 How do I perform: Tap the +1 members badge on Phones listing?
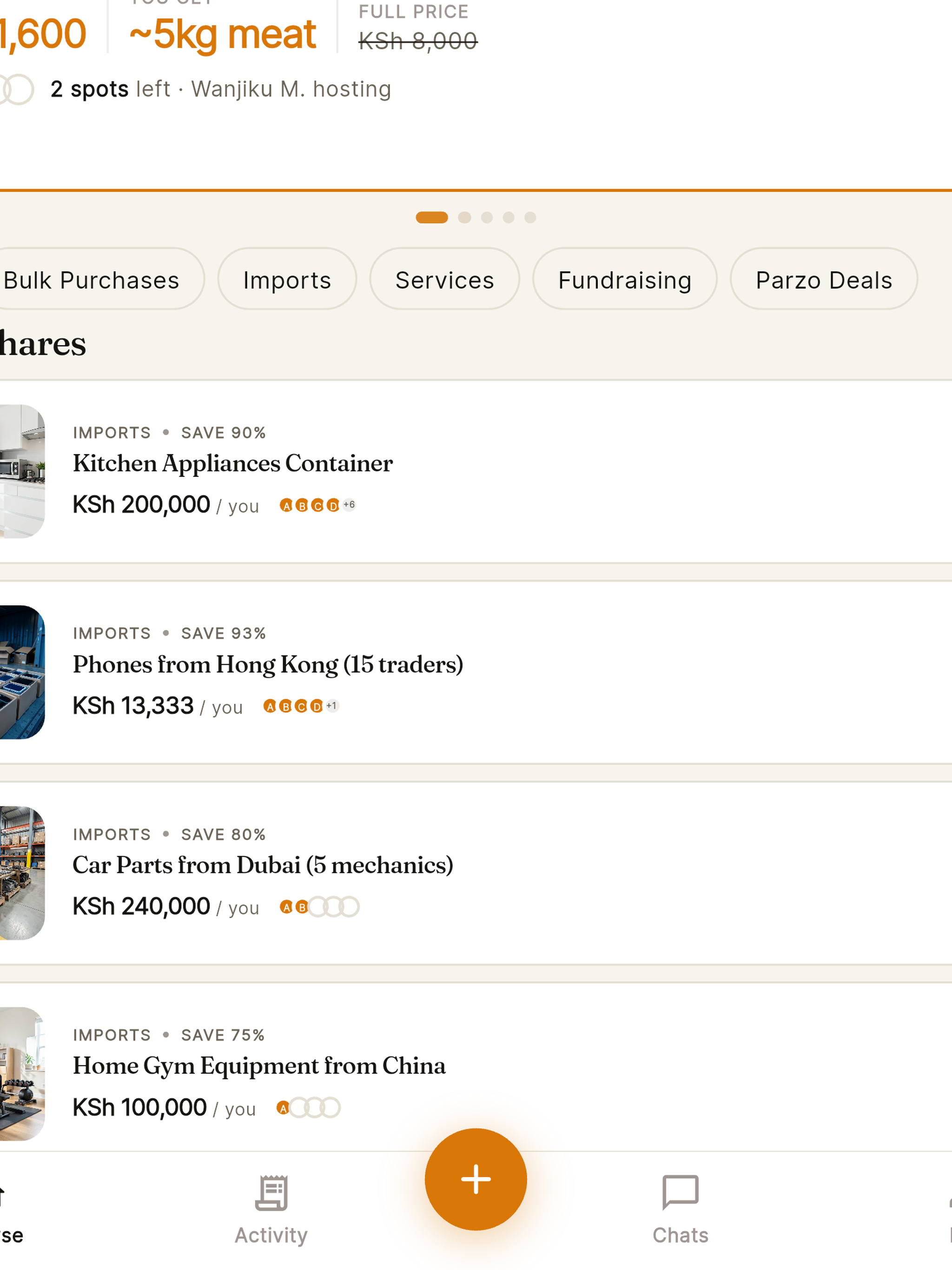pyautogui.click(x=332, y=706)
